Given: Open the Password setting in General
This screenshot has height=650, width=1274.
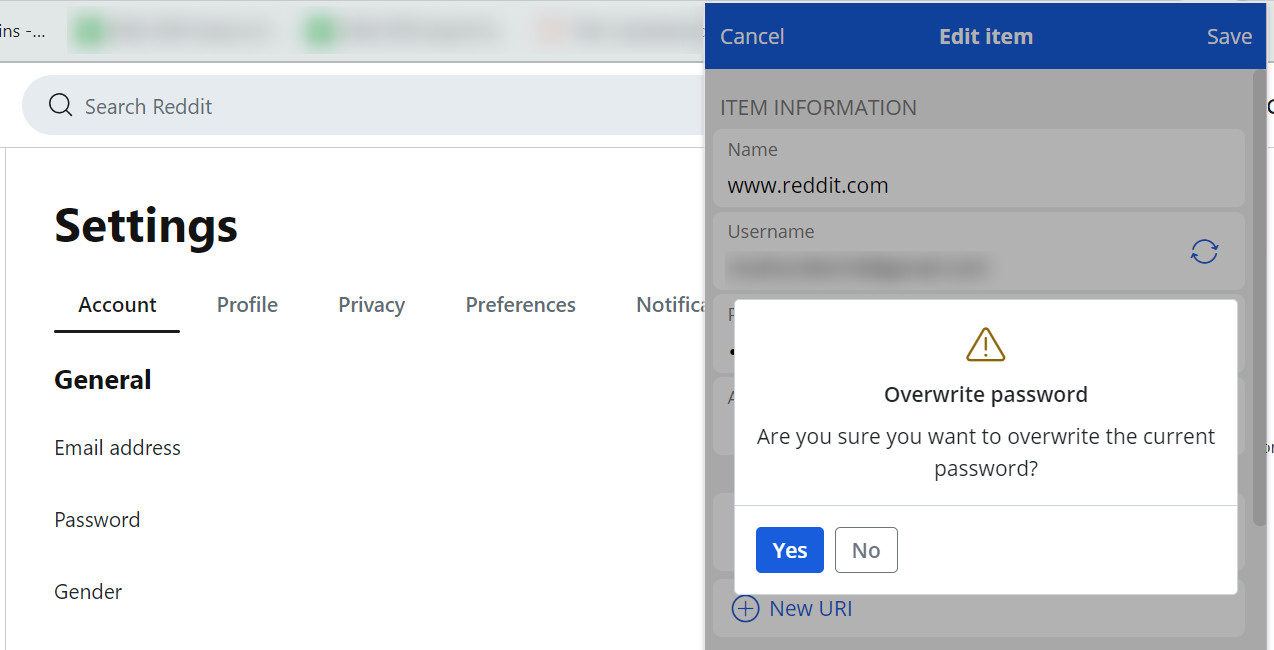Looking at the screenshot, I should [x=97, y=519].
